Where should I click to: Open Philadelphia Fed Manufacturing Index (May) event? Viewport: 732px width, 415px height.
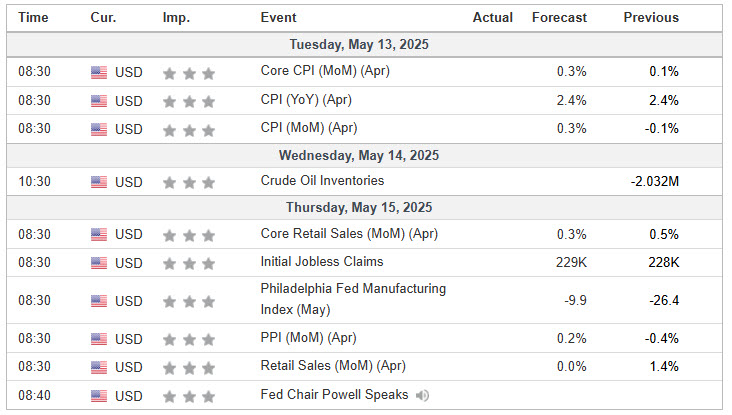click(353, 299)
